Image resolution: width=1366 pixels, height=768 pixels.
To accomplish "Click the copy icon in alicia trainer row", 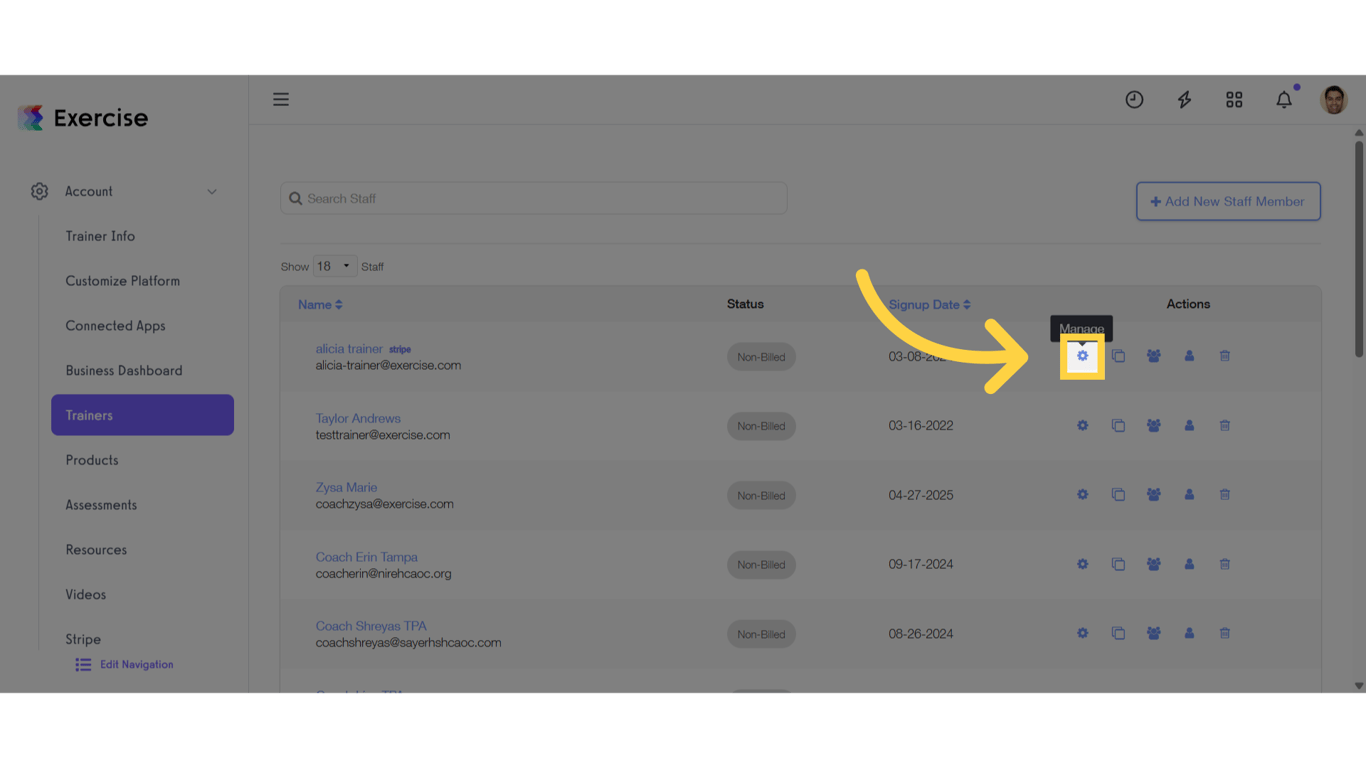I will (x=1118, y=356).
